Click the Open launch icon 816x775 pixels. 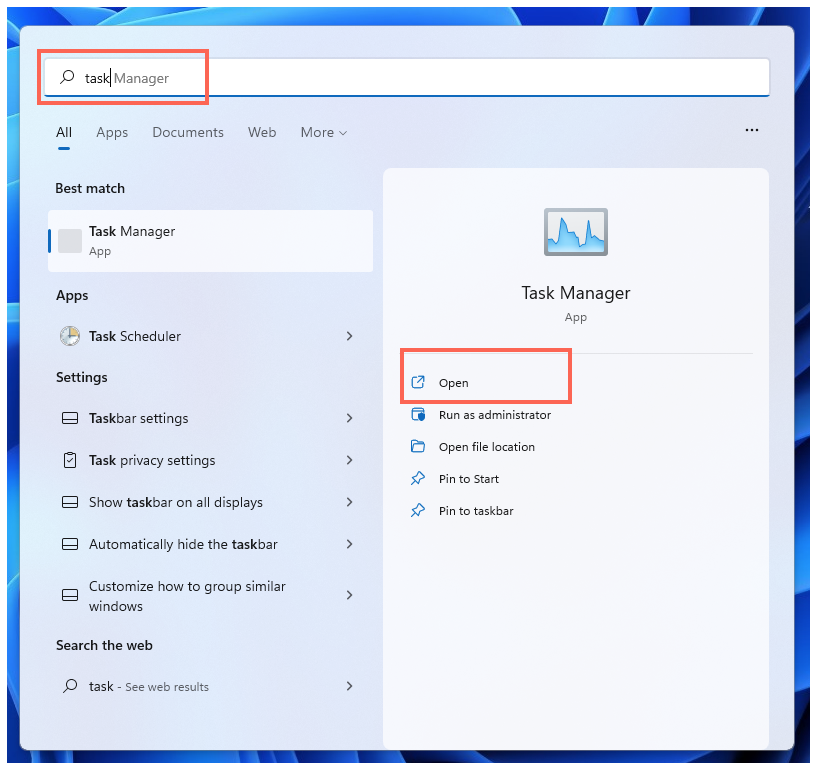[418, 383]
